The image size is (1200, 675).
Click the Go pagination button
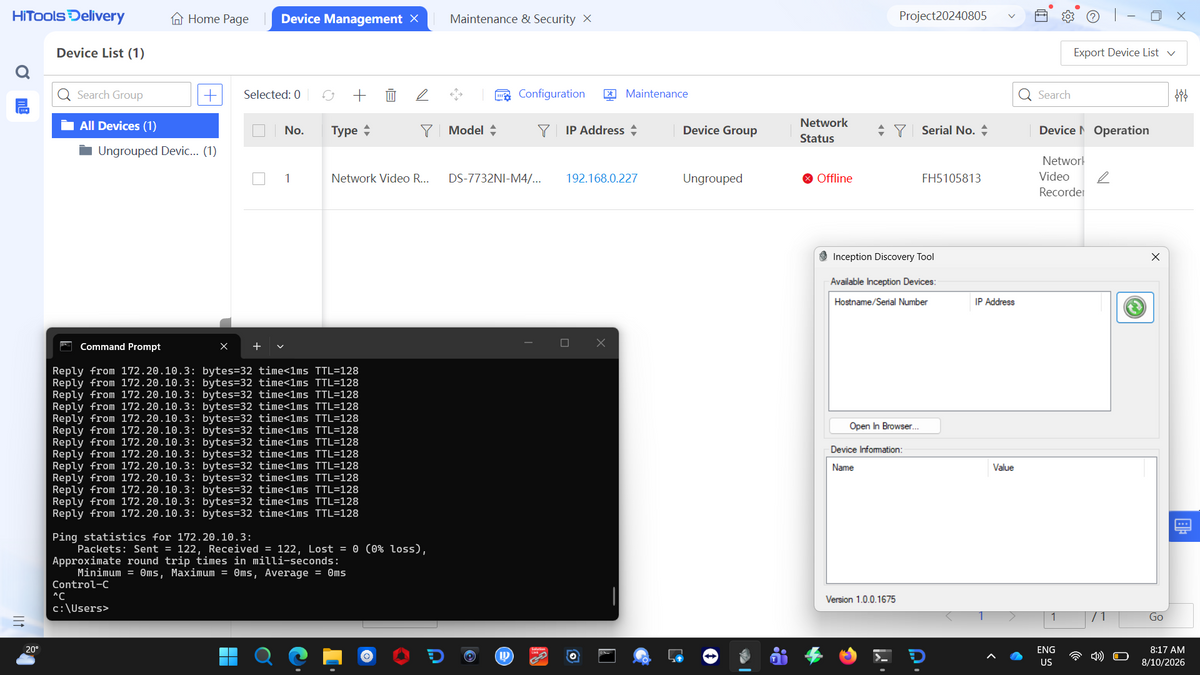(1157, 617)
